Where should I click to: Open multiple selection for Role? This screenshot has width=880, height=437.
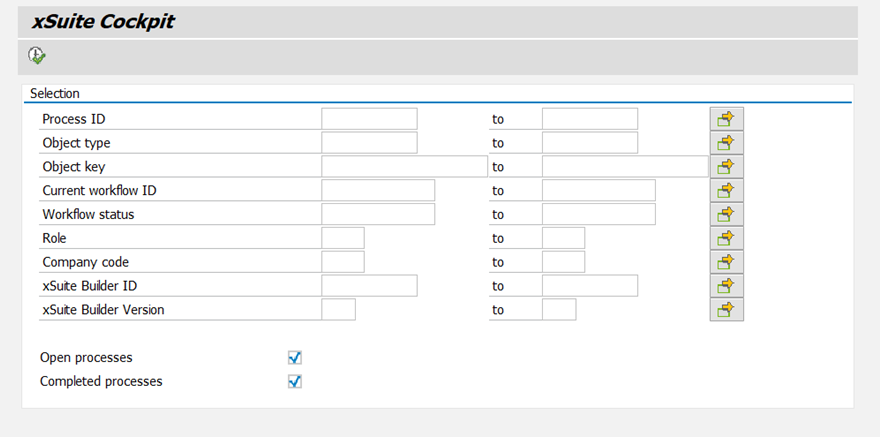pyautogui.click(x=726, y=238)
